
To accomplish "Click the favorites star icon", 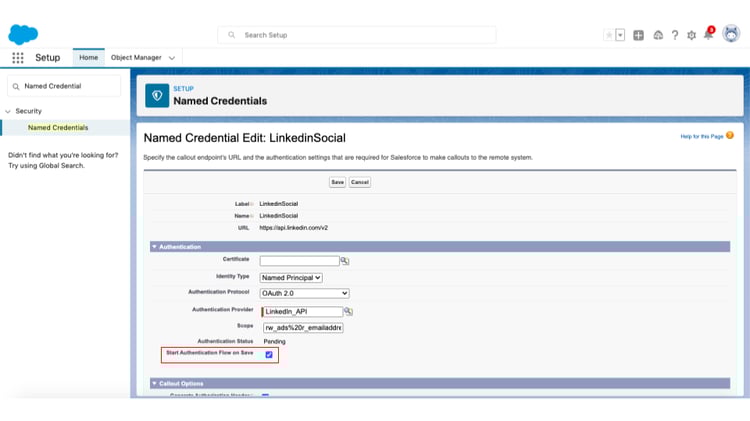I will tap(609, 35).
